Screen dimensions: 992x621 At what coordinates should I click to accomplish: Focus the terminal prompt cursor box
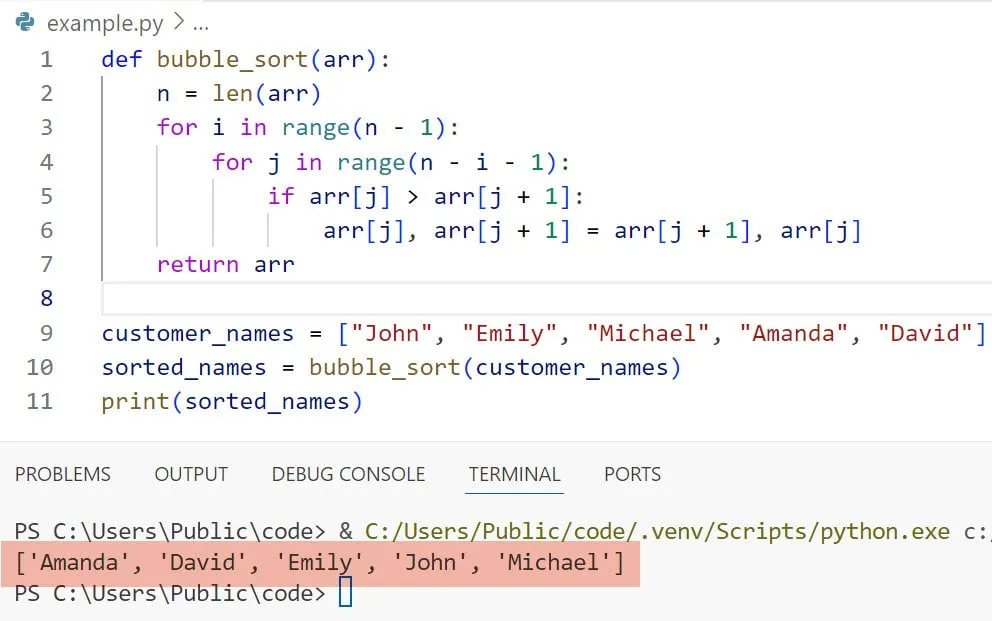tap(345, 594)
